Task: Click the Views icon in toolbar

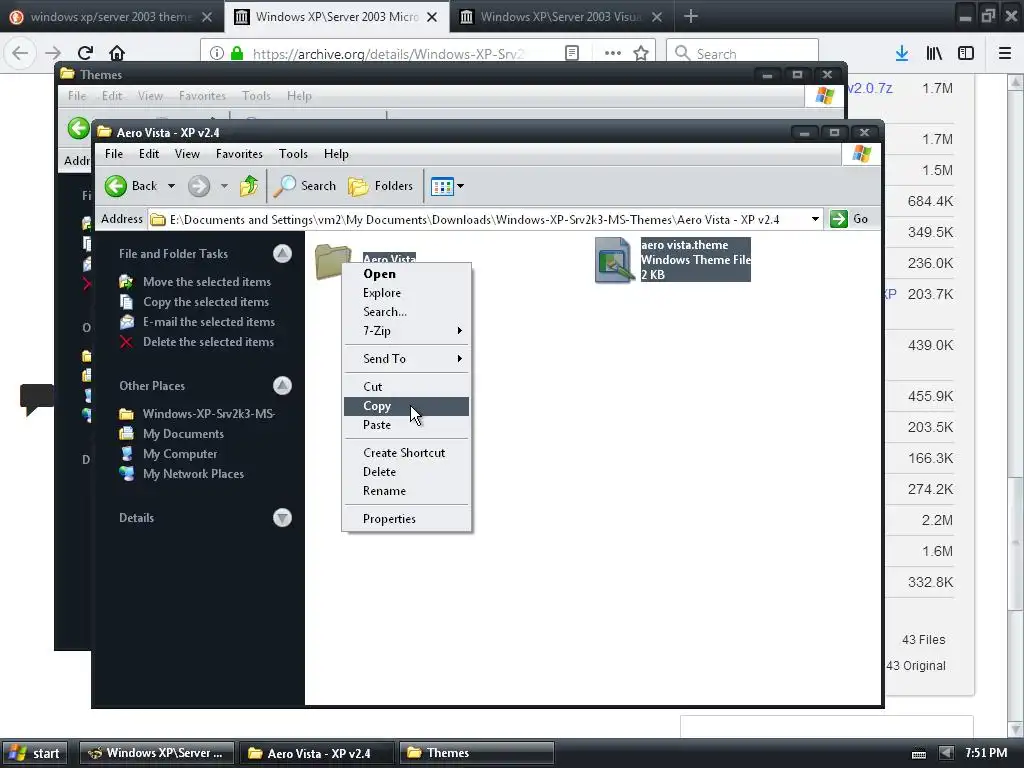Action: 442,187
